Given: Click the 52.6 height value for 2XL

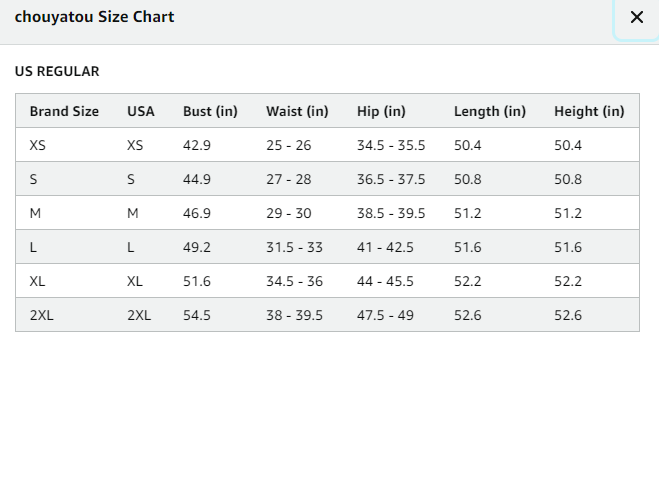Looking at the screenshot, I should [x=568, y=315].
